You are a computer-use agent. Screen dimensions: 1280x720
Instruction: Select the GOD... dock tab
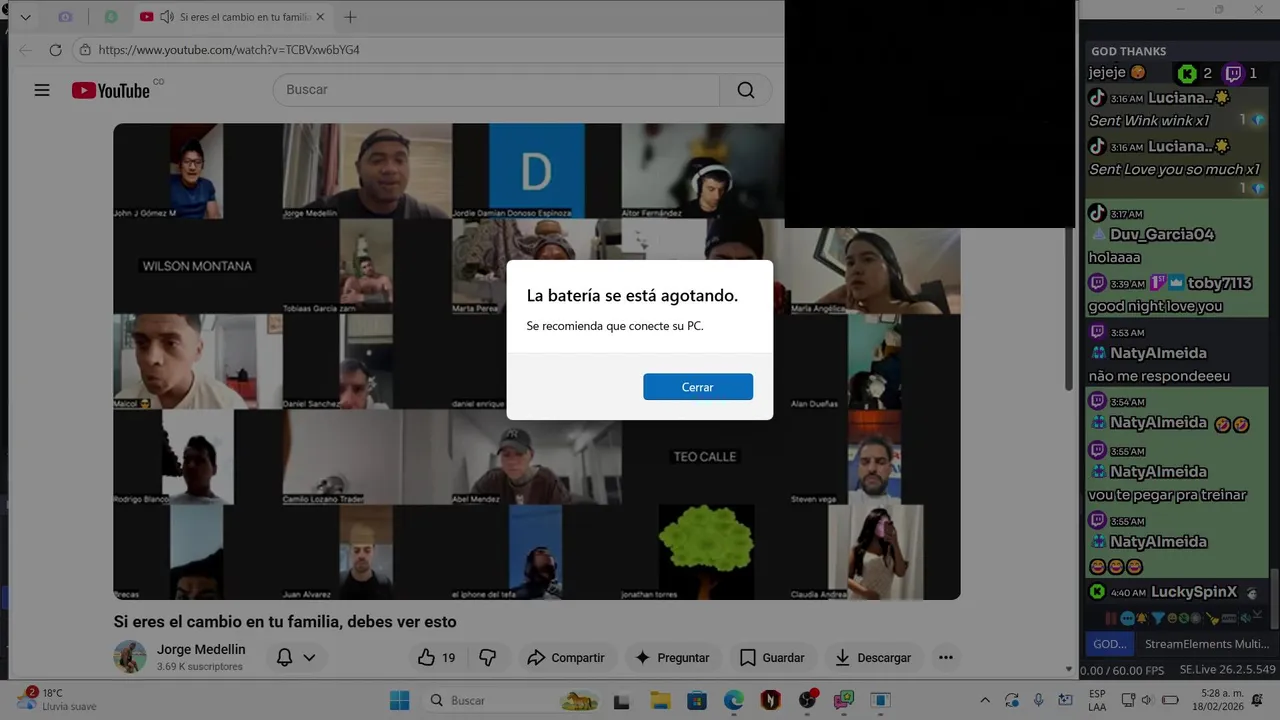(x=1109, y=644)
